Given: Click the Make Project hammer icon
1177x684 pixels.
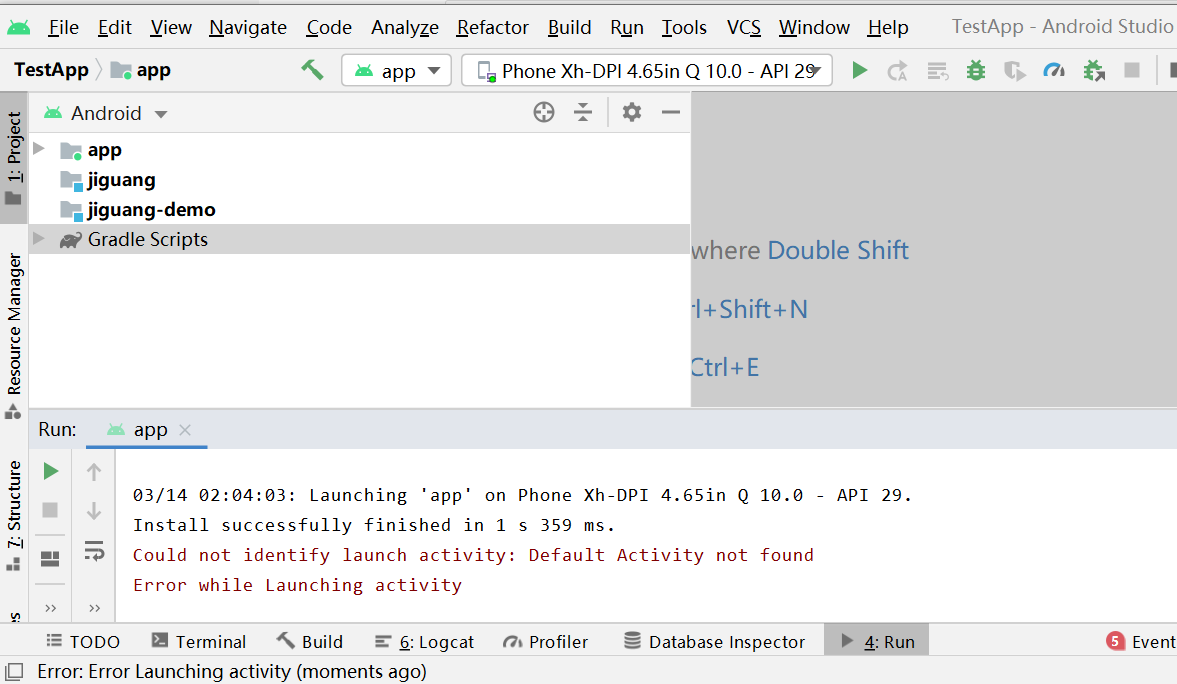Looking at the screenshot, I should point(312,70).
